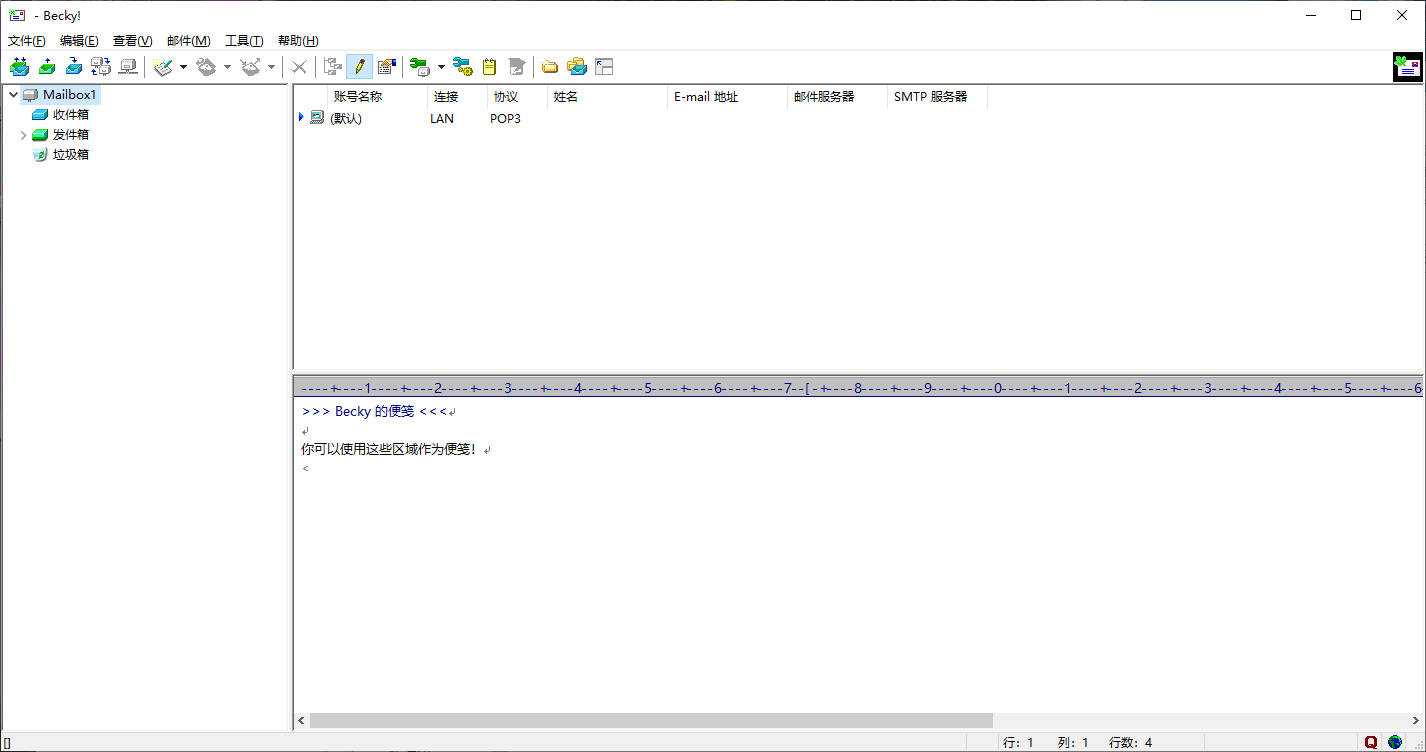Select the 收件箱 inbox folder
The height and width of the screenshot is (752, 1426).
click(x=70, y=115)
